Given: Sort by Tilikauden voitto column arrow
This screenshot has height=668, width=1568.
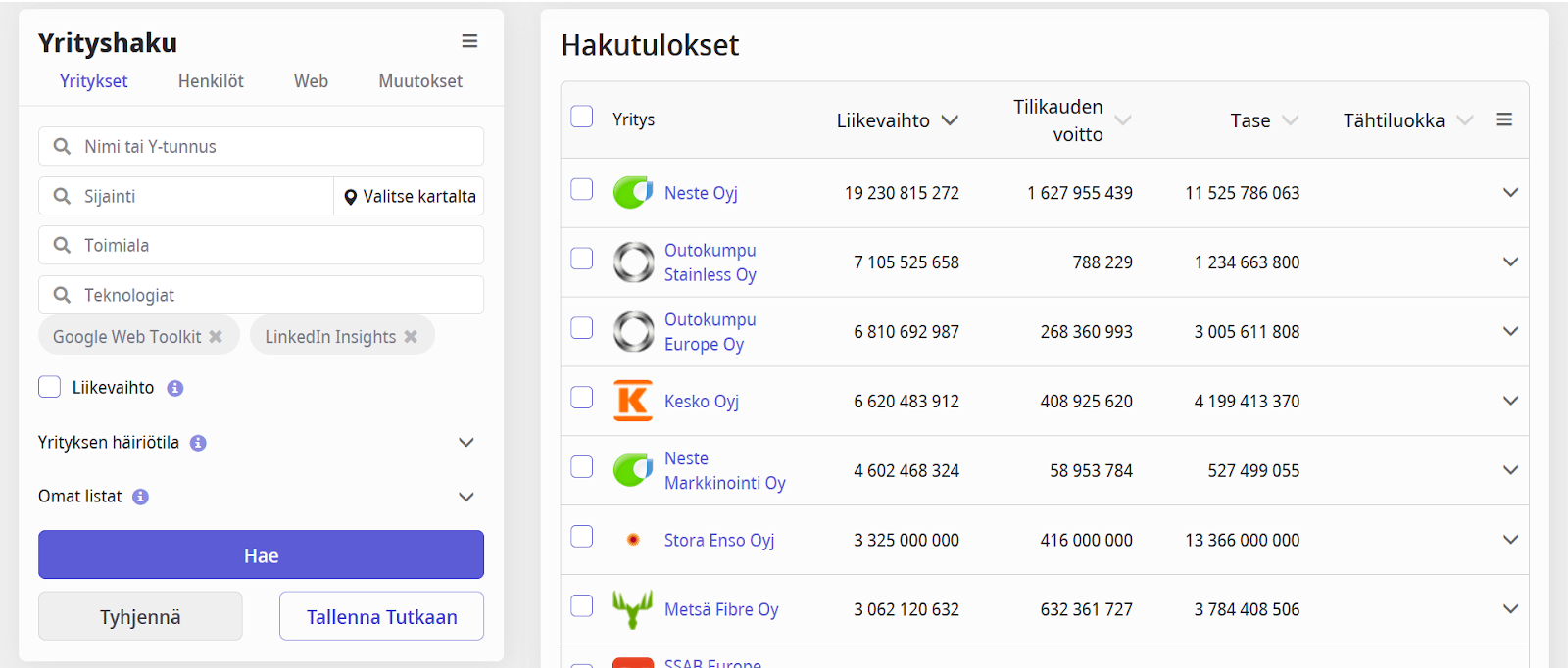Looking at the screenshot, I should pos(1123,120).
